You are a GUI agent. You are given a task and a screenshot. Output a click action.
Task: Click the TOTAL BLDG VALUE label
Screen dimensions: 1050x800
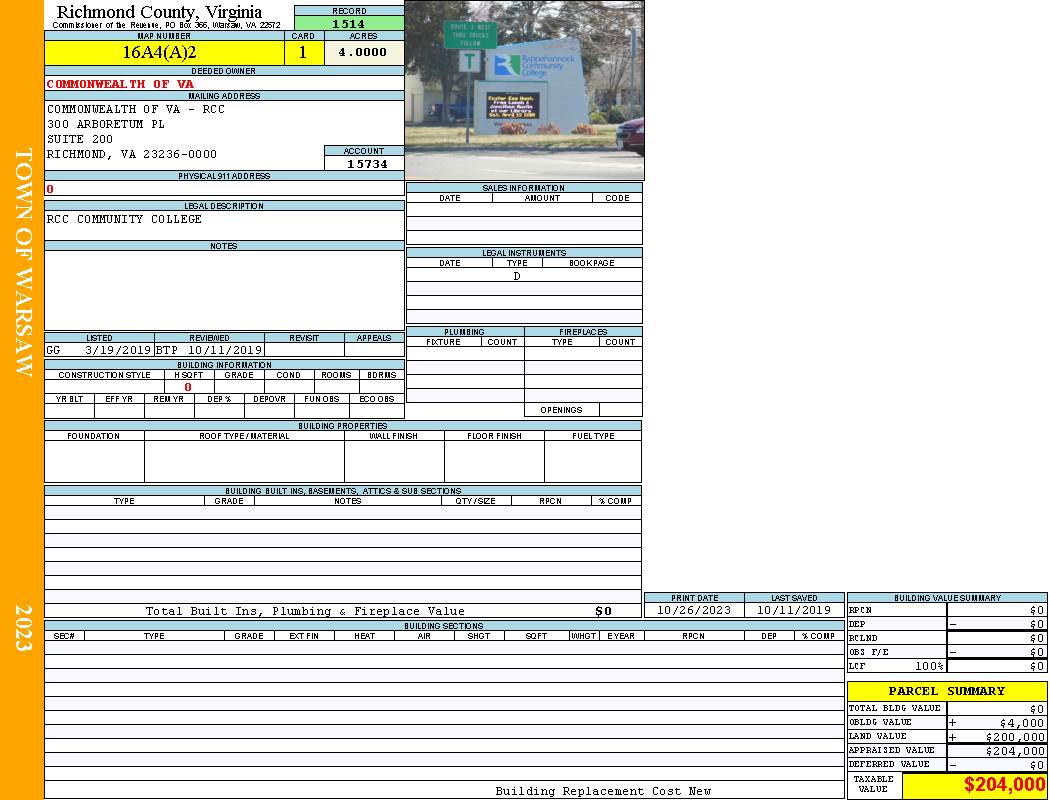pyautogui.click(x=895, y=708)
